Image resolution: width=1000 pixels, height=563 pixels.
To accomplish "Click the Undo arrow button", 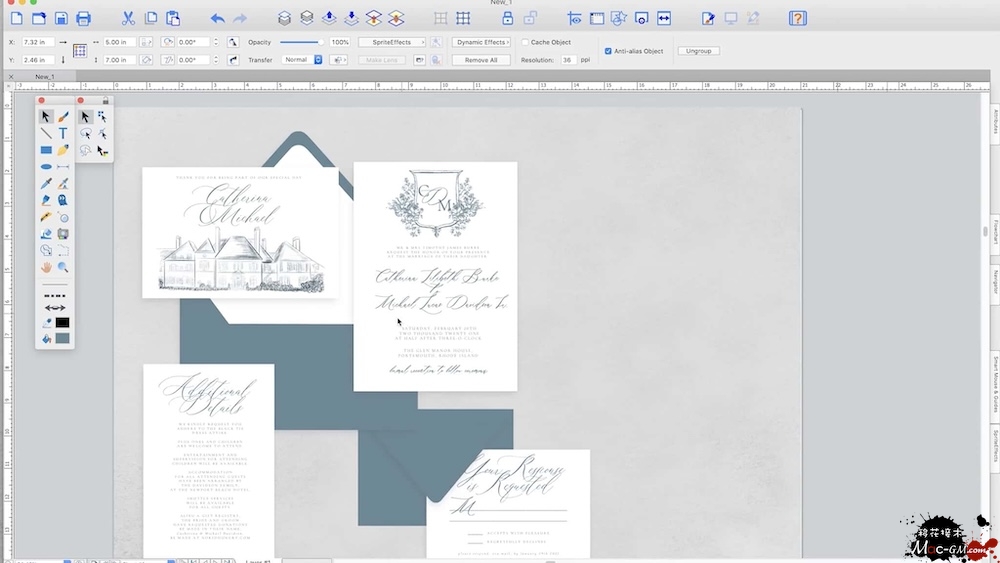I will pos(217,18).
